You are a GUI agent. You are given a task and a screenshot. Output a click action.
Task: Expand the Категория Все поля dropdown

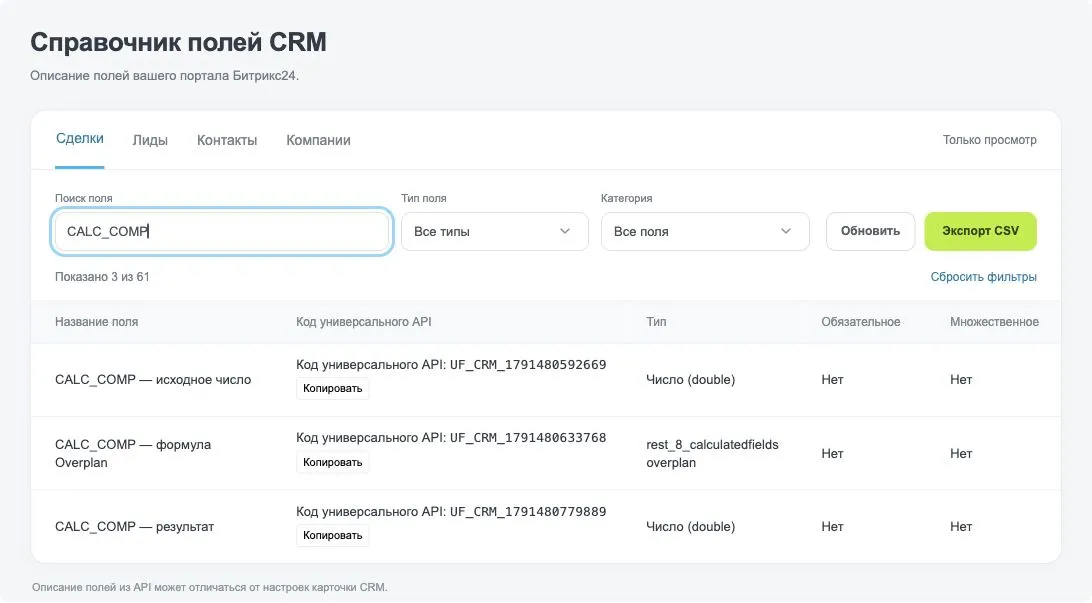(705, 231)
